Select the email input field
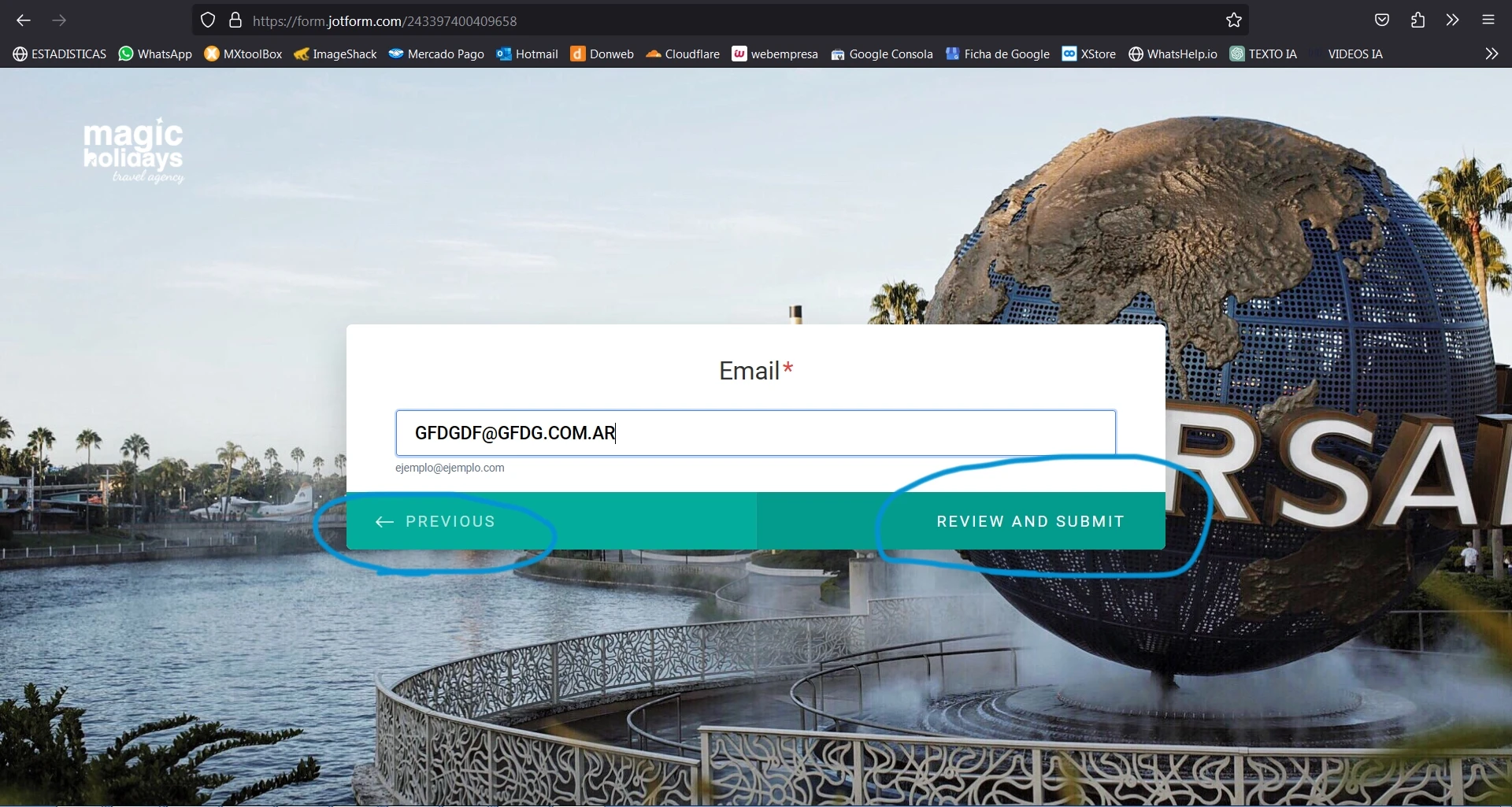 (x=754, y=433)
